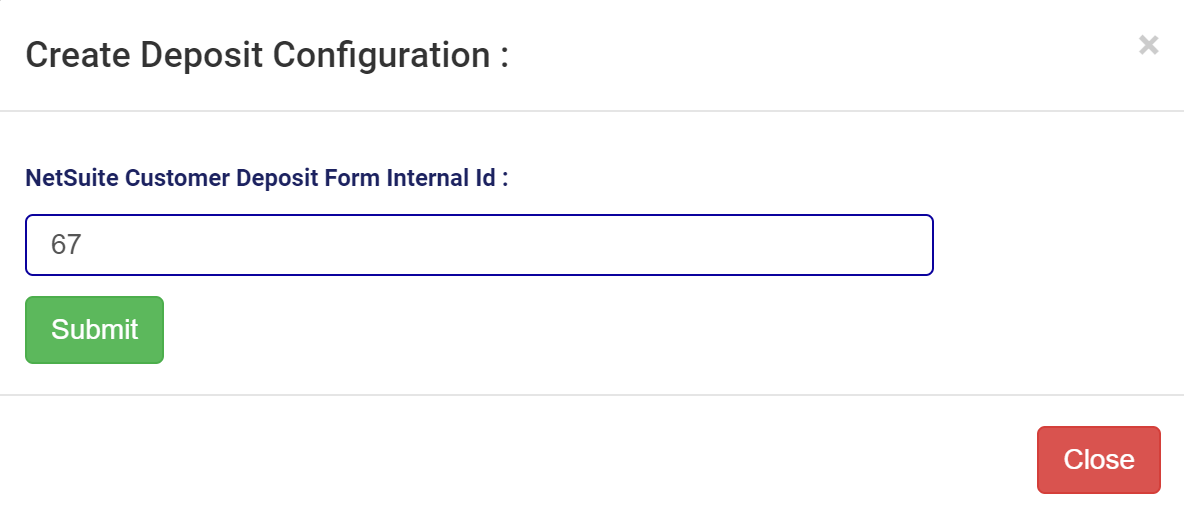Exit the Create Deposit Configuration modal via X
The image size is (1184, 515).
1149,45
